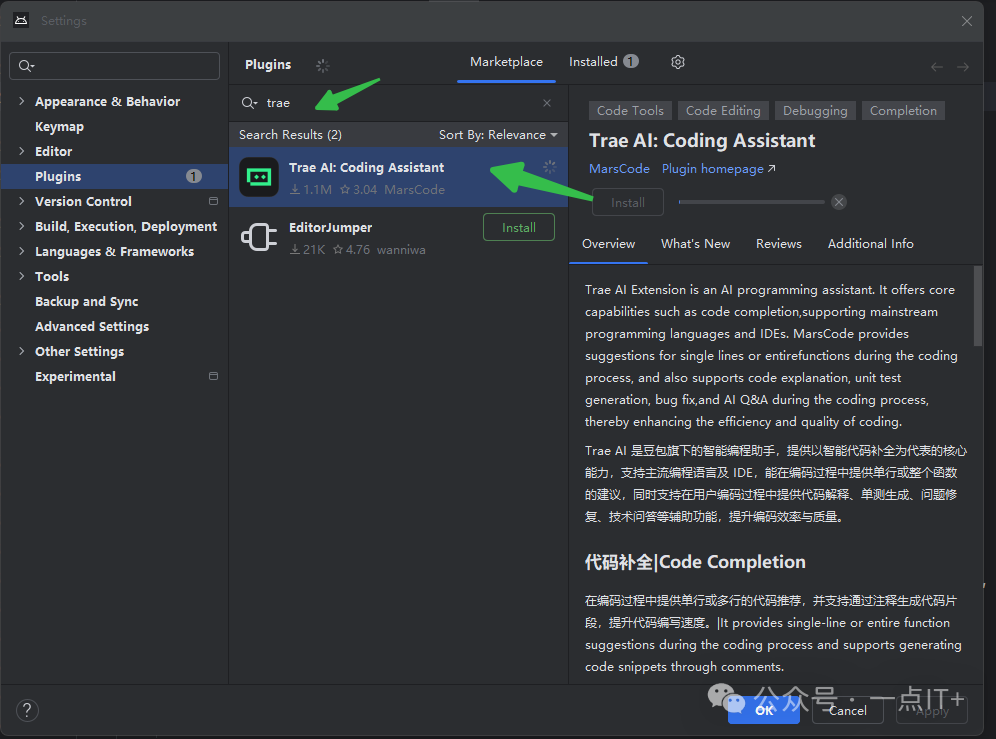This screenshot has height=739, width=996.
Task: Click the project-level icon beside Version Control
Action: tap(213, 201)
